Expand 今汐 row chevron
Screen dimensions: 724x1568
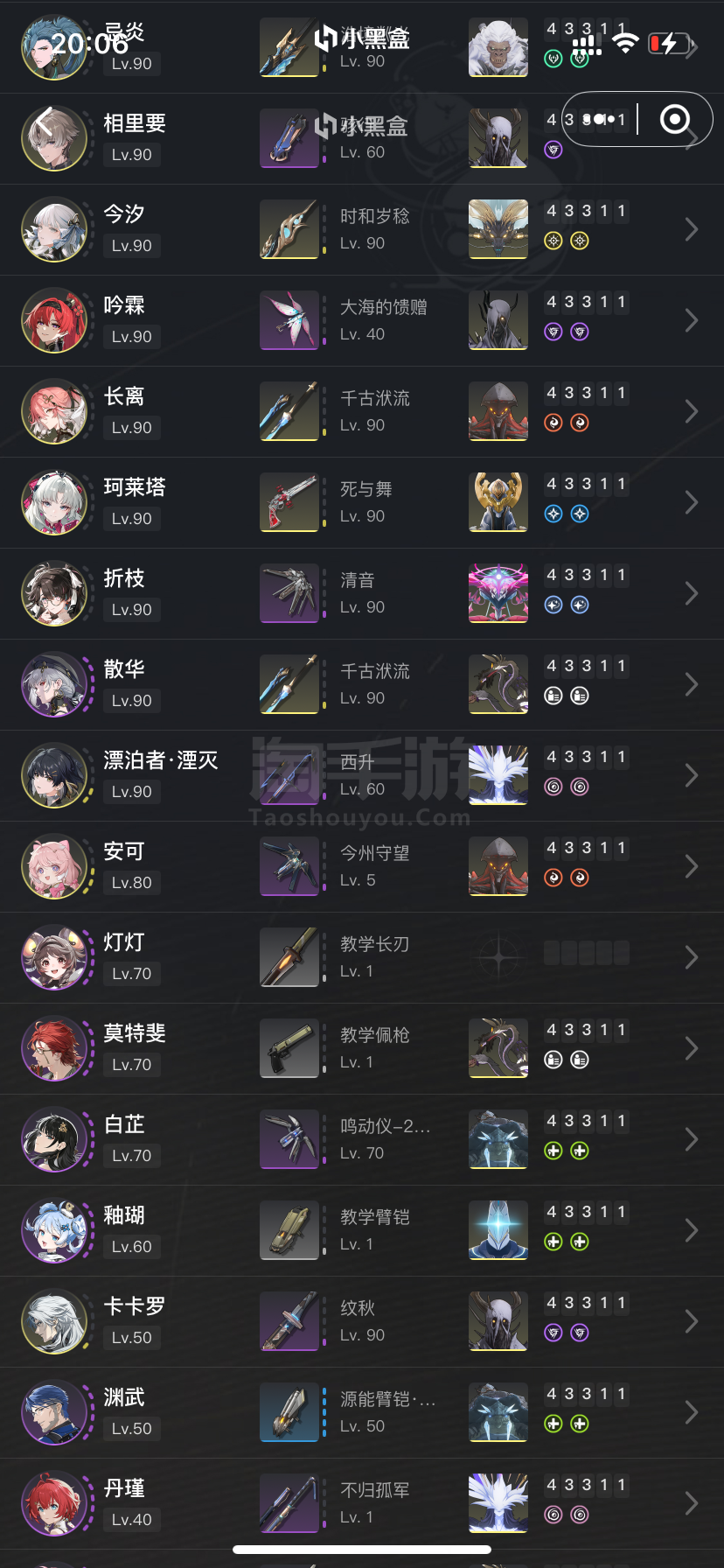pyautogui.click(x=691, y=229)
